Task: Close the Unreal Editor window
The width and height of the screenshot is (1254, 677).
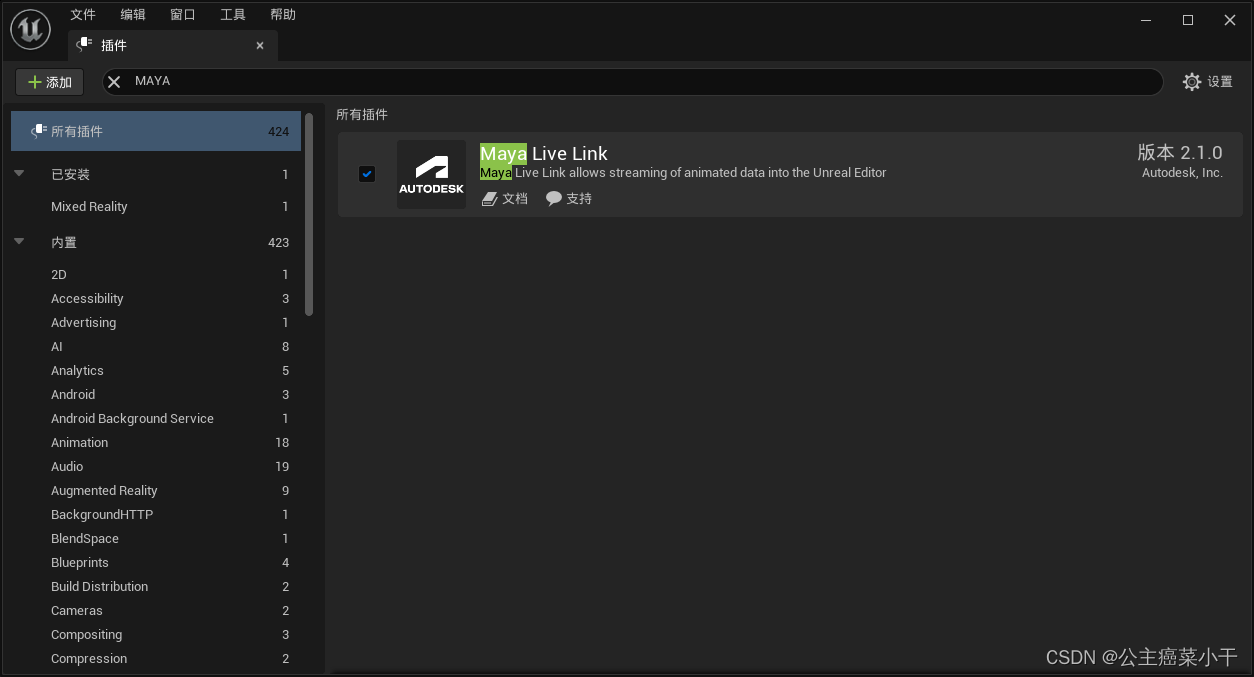Action: pyautogui.click(x=1230, y=20)
